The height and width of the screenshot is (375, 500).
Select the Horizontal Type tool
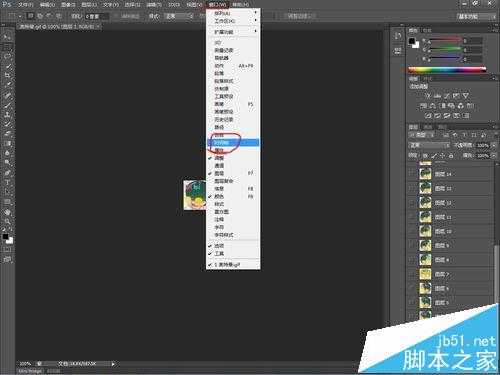point(7,183)
